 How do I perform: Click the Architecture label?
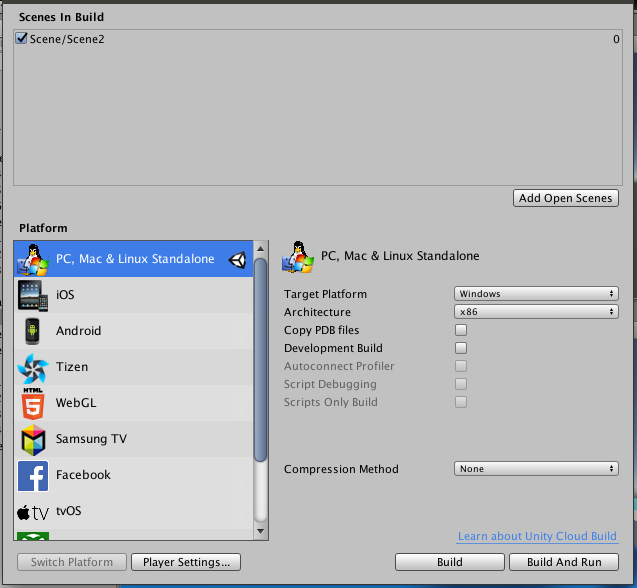pos(317,312)
